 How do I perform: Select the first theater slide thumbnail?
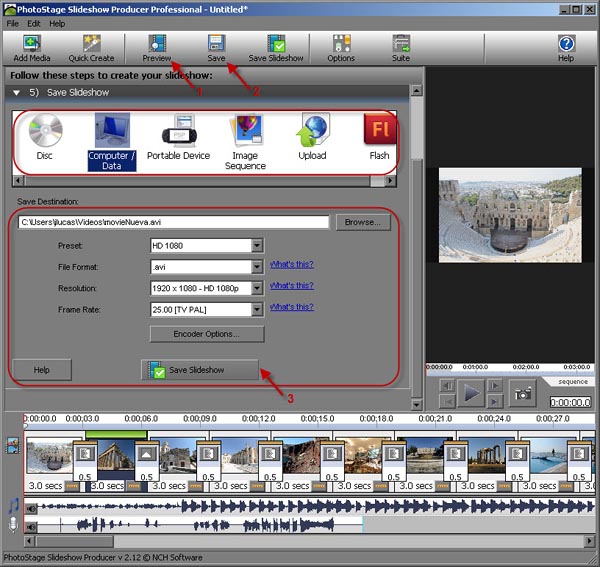(x=50, y=456)
